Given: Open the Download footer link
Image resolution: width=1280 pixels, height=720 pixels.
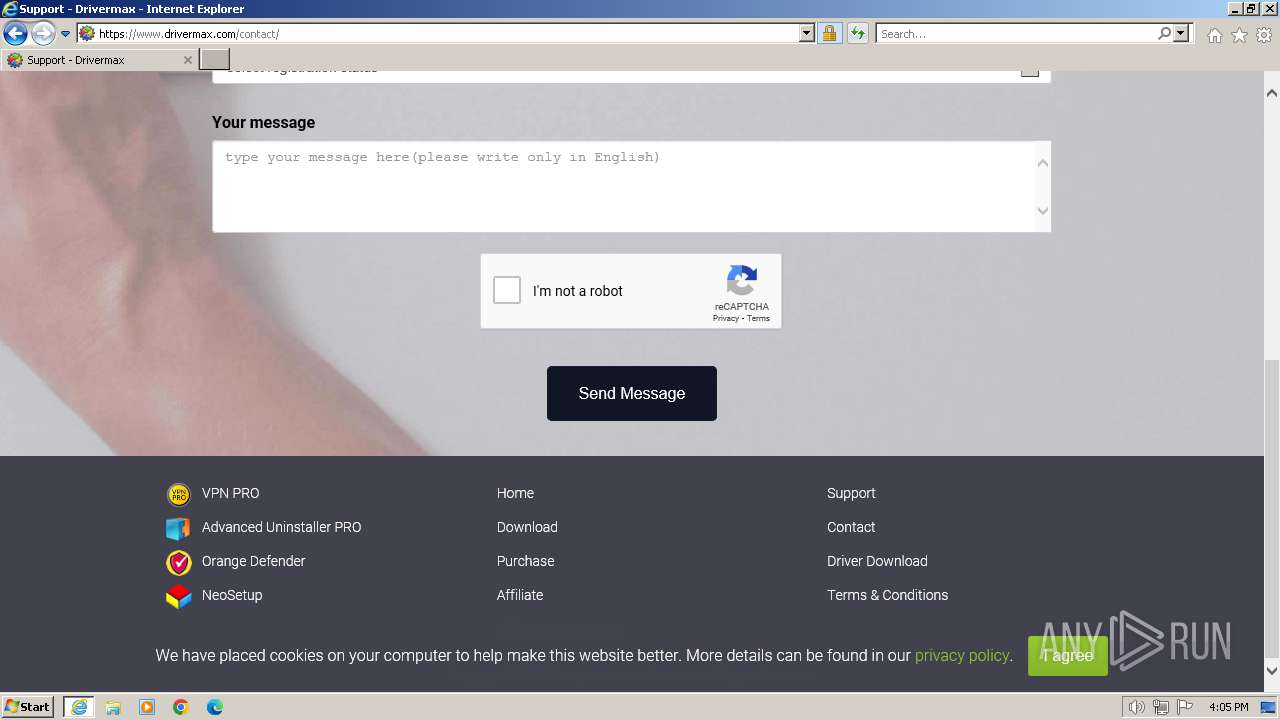Looking at the screenshot, I should (x=527, y=527).
